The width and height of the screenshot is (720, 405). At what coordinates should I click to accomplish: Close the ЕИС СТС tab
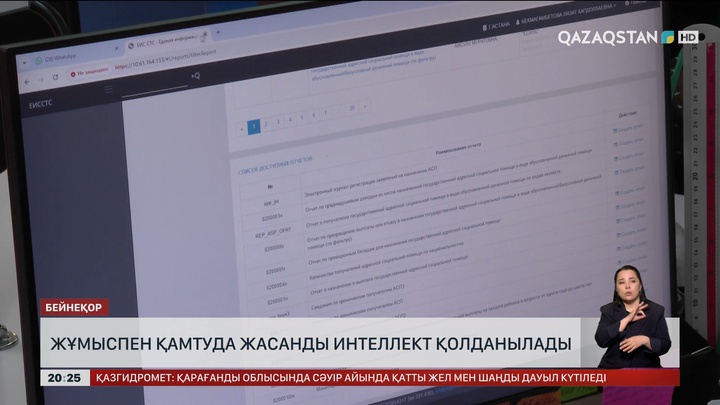point(205,34)
